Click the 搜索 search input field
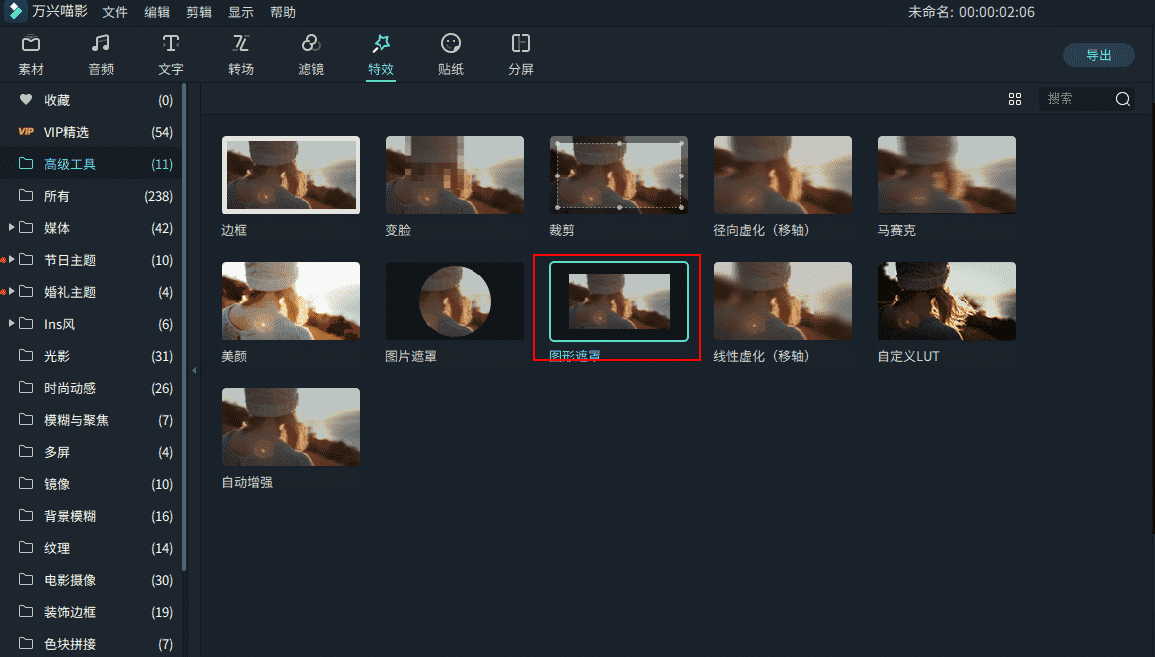Image resolution: width=1155 pixels, height=657 pixels. 1075,99
